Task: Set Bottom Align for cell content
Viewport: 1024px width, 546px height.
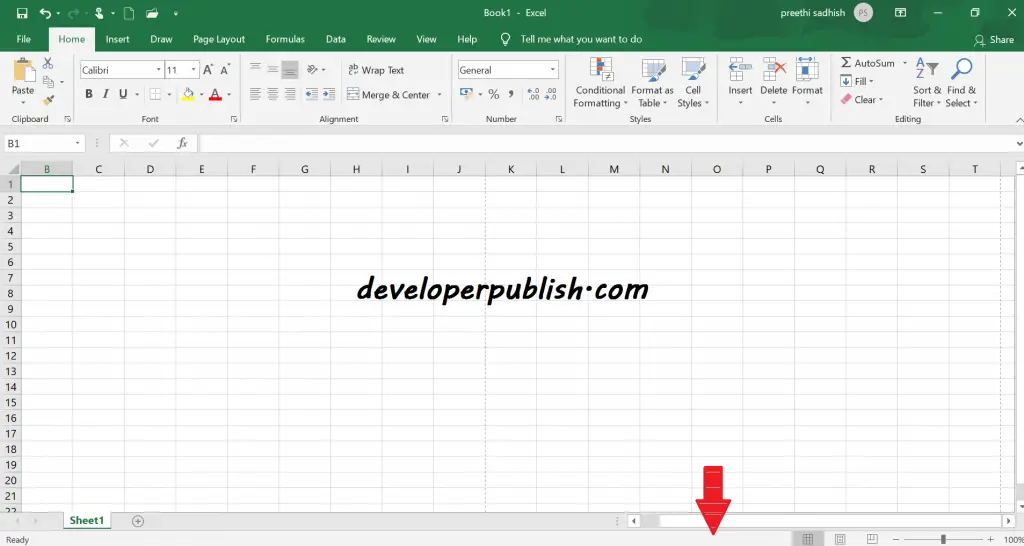Action: [290, 69]
